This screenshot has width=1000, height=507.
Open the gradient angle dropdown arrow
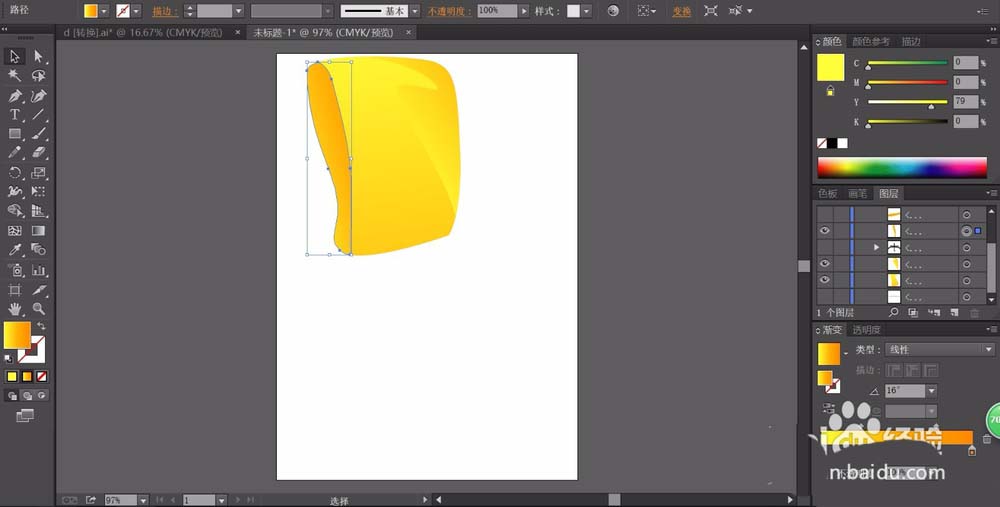pos(932,390)
